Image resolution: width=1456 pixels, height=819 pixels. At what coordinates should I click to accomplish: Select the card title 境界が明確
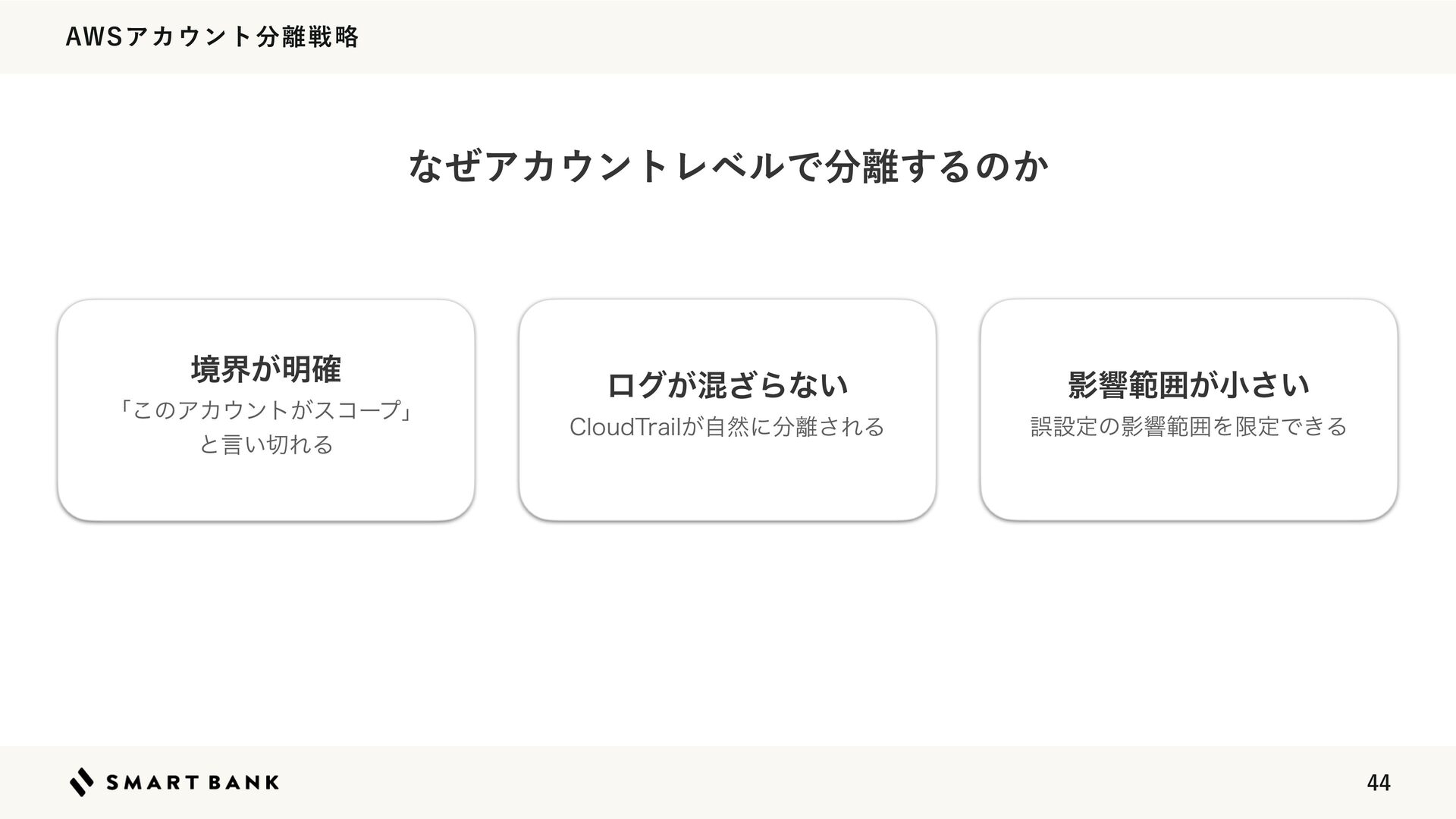[x=266, y=369]
